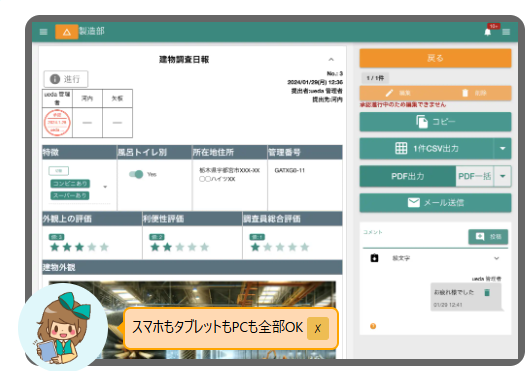Set 調査員総合評価 rating to five stars

pyautogui.click(x=305, y=247)
